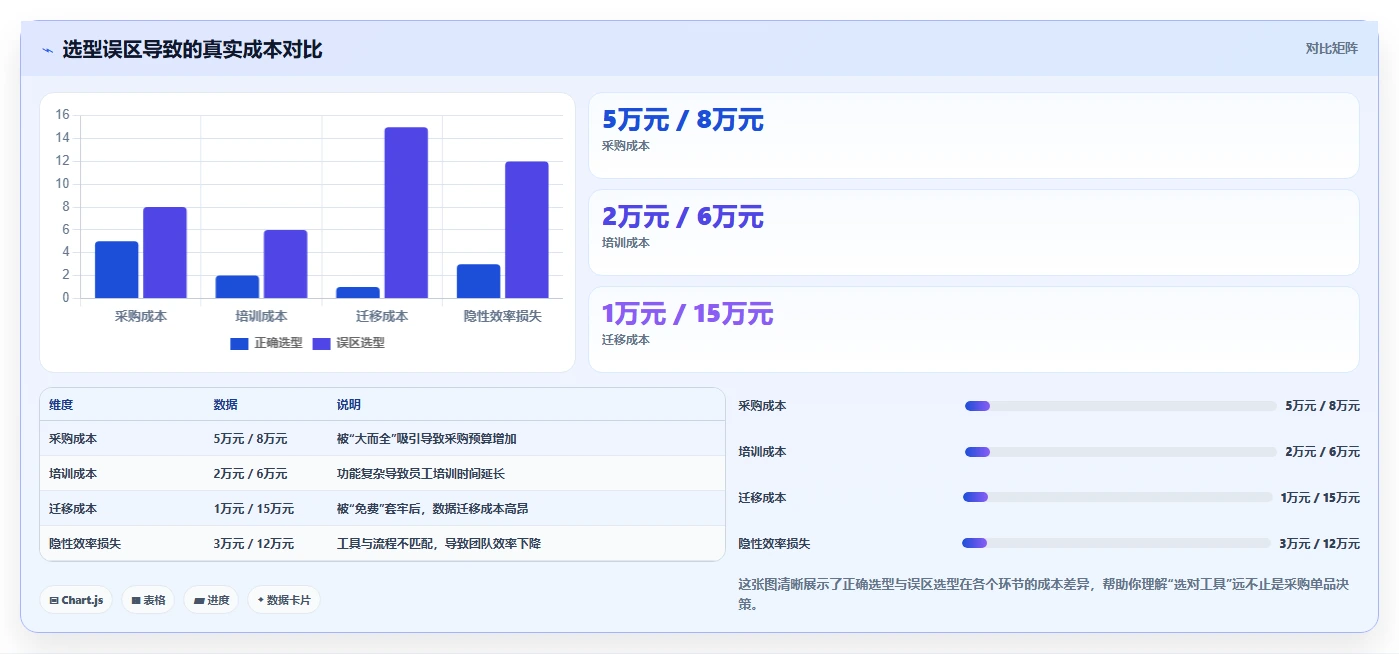Click the blue bar above 隐性效率损失
1399x654 pixels.
pyautogui.click(x=478, y=281)
